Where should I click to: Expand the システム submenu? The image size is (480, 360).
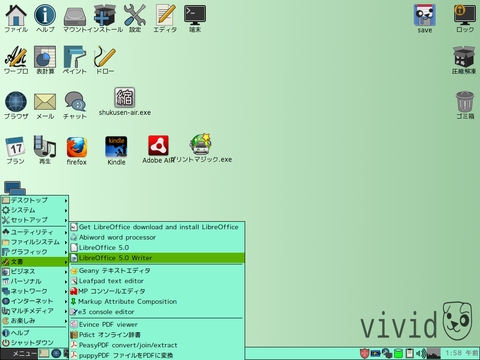coord(35,210)
